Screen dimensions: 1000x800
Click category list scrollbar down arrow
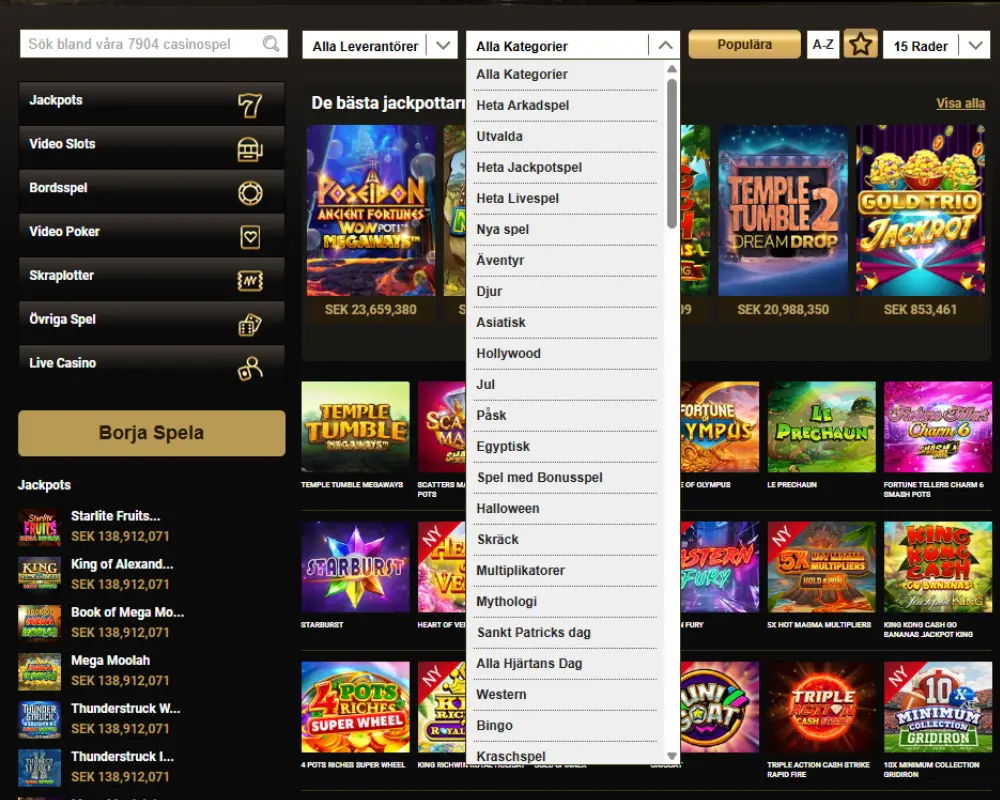pyautogui.click(x=672, y=756)
